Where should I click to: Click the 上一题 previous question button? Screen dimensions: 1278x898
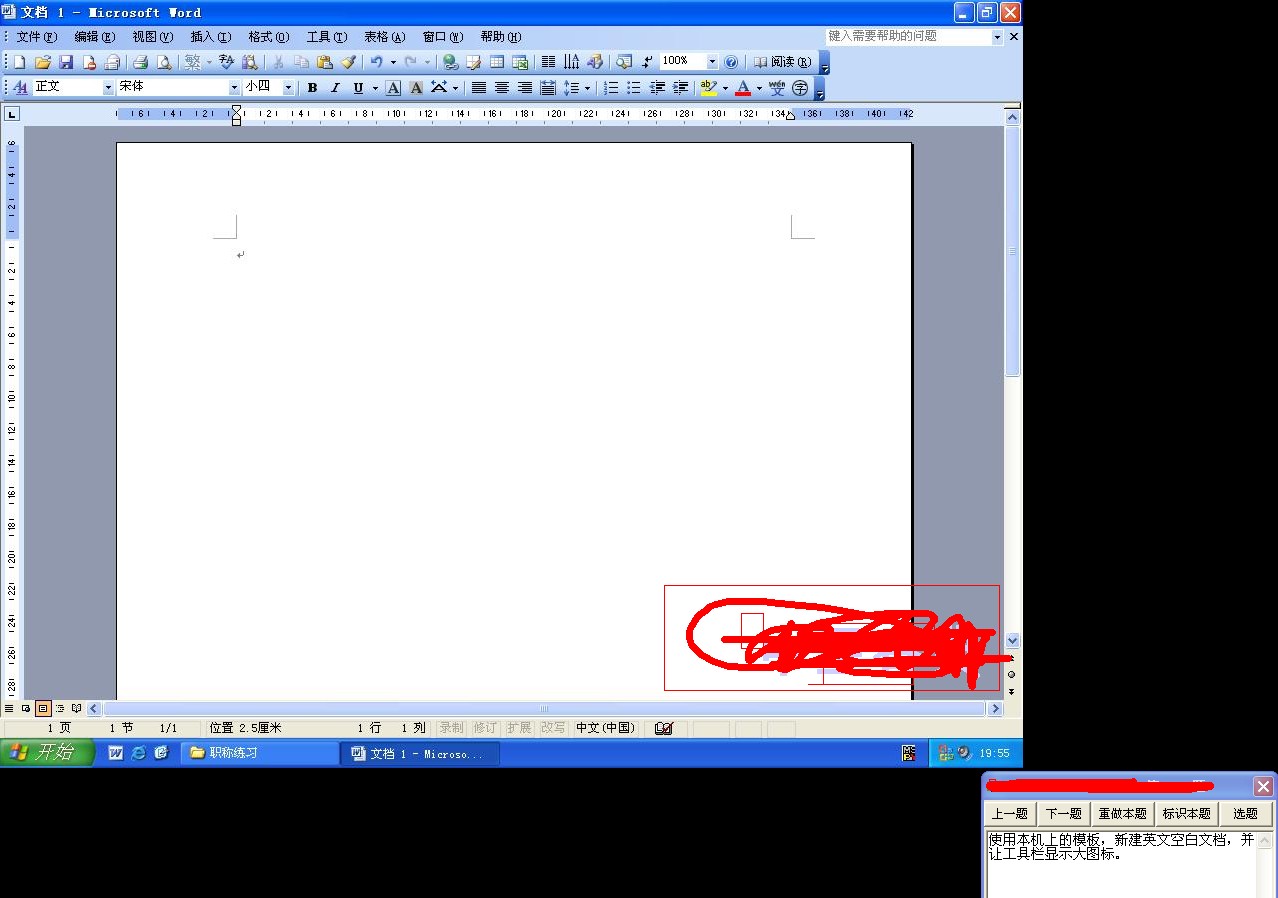coord(1010,814)
